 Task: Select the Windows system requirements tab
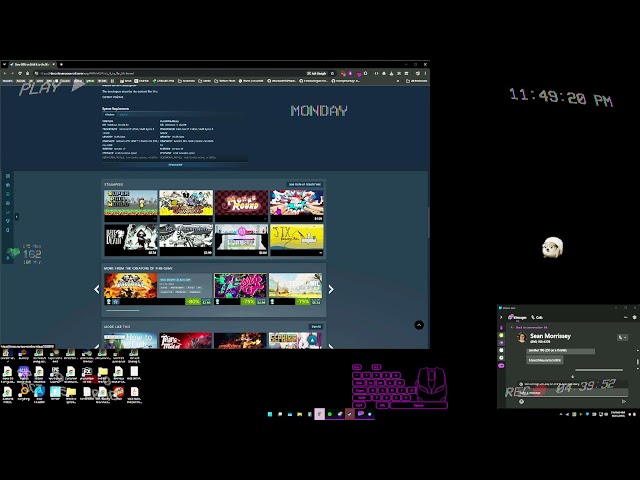point(110,115)
